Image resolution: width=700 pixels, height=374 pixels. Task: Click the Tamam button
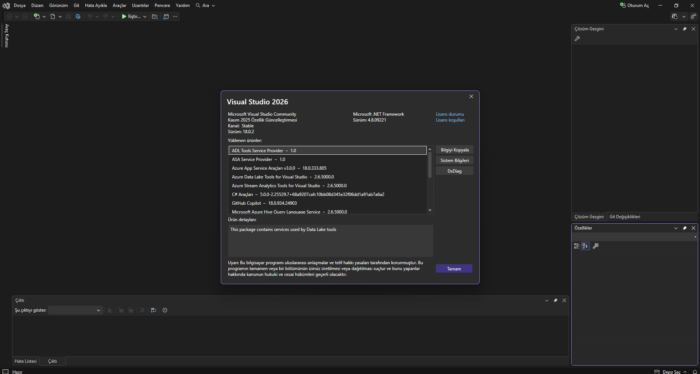[x=454, y=269]
